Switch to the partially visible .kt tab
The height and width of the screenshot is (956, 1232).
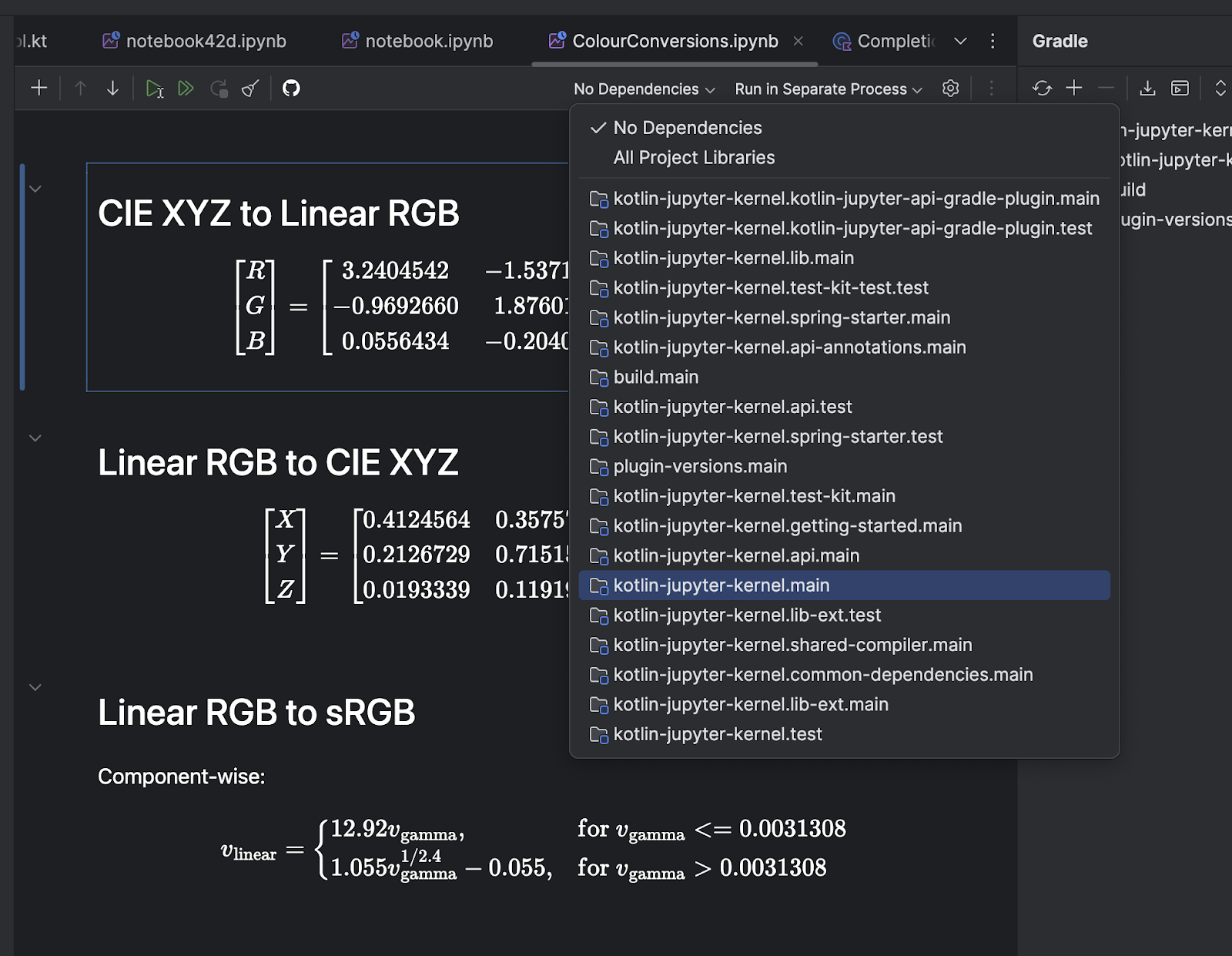pos(31,41)
